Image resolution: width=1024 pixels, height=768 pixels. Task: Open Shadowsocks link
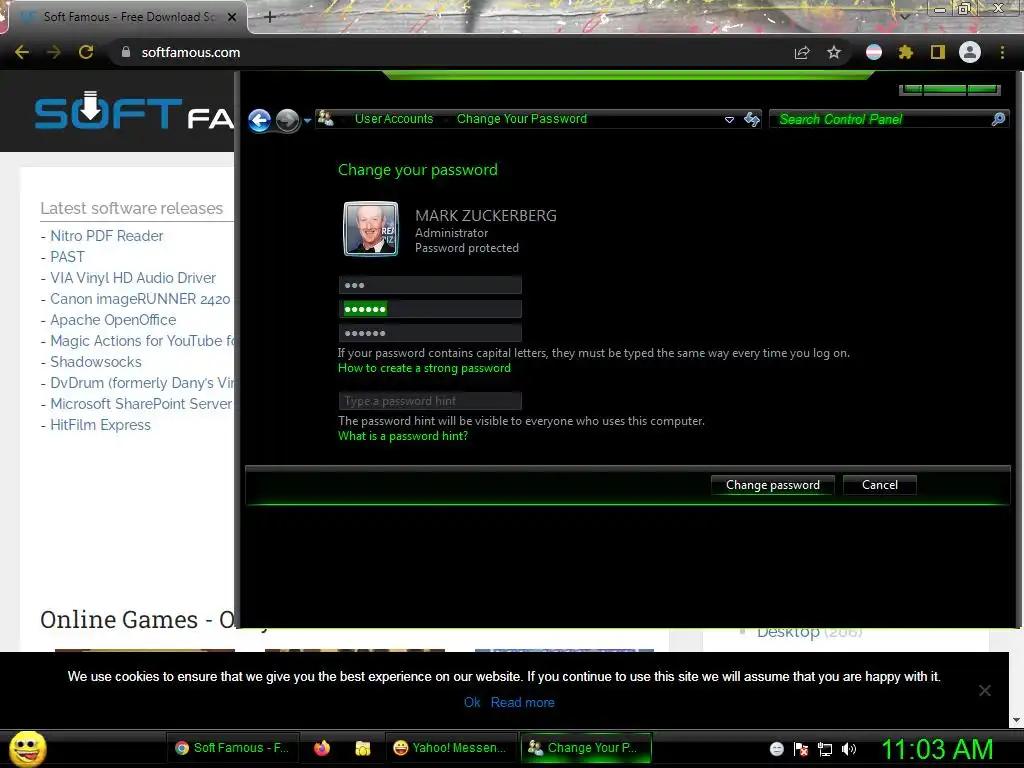(95, 362)
